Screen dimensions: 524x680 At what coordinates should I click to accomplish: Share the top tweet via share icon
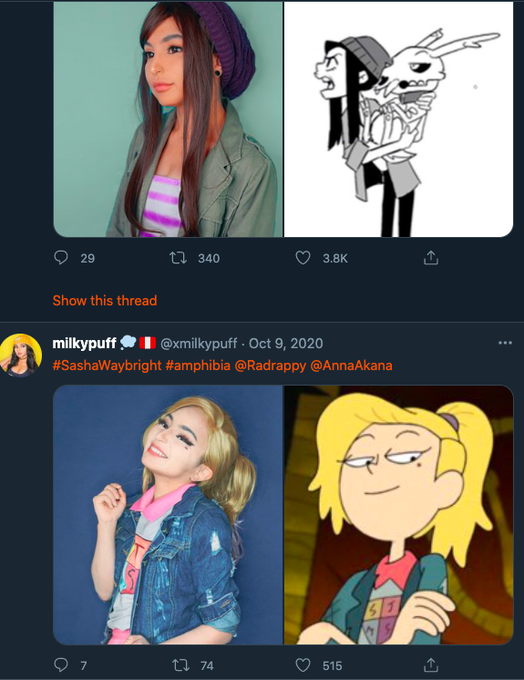(x=430, y=258)
